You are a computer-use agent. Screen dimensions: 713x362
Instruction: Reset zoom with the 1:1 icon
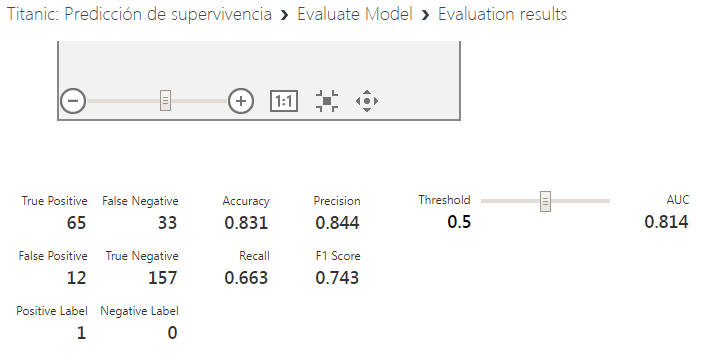(x=284, y=101)
